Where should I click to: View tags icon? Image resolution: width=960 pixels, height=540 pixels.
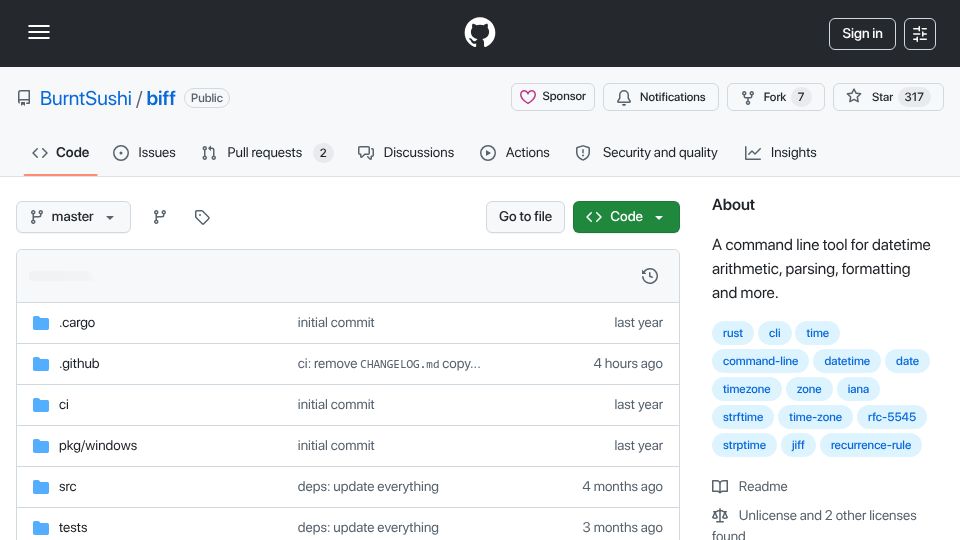pyautogui.click(x=202, y=217)
